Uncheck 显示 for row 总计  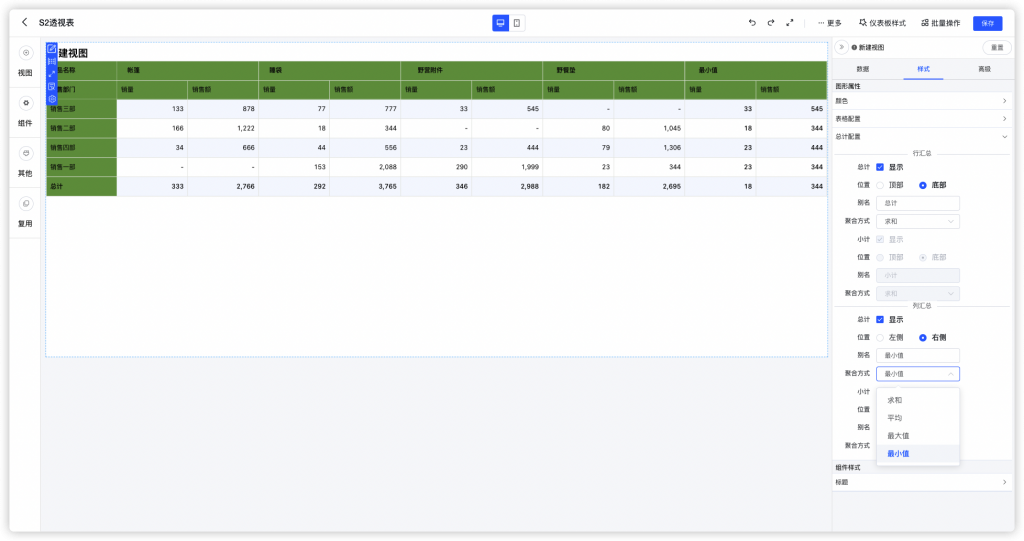pyautogui.click(x=880, y=167)
